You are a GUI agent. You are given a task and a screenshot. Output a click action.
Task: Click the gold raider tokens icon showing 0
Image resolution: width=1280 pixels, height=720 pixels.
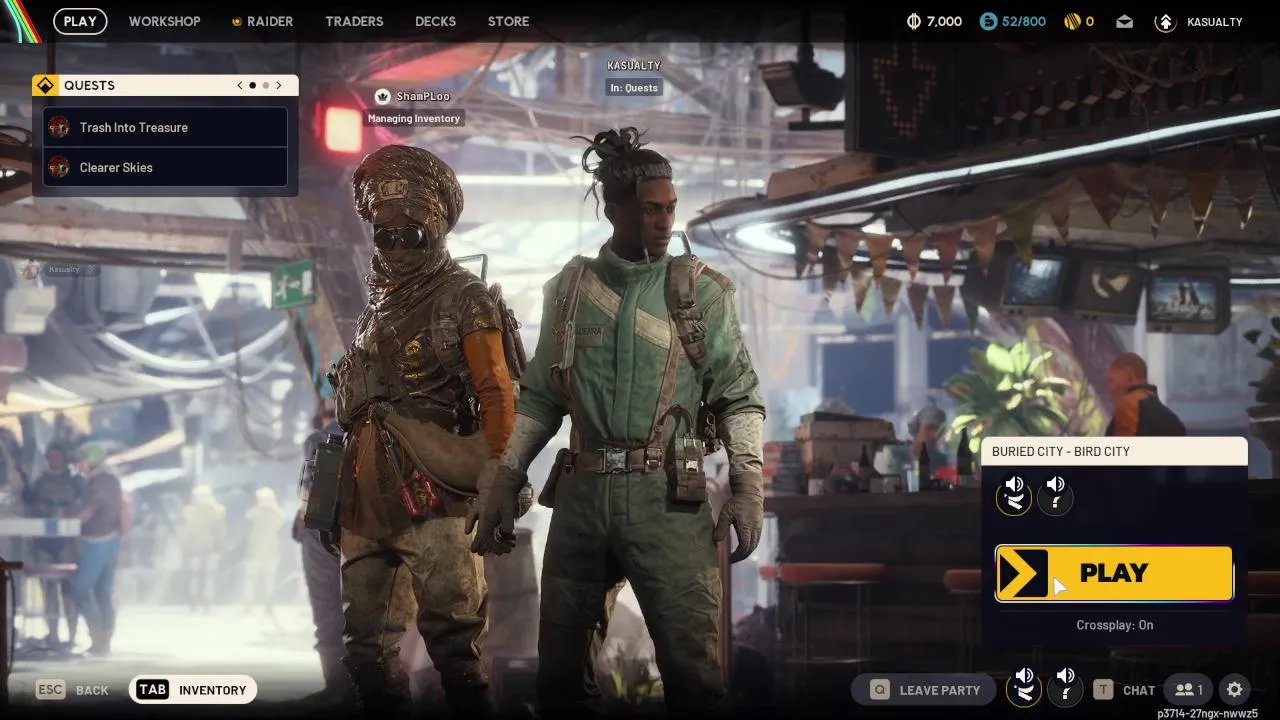[1071, 21]
